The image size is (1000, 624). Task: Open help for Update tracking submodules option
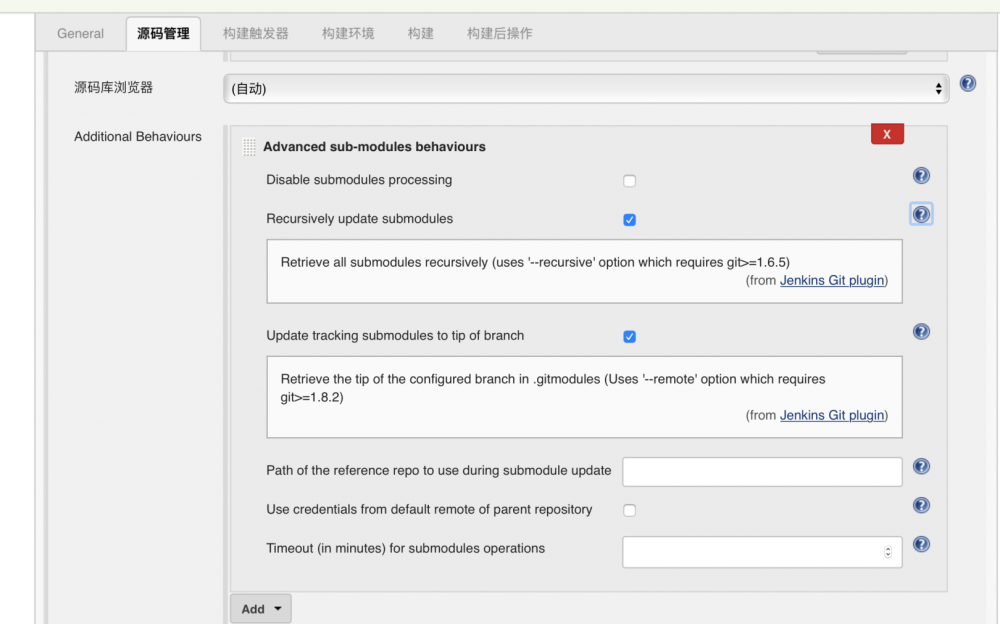(x=921, y=331)
